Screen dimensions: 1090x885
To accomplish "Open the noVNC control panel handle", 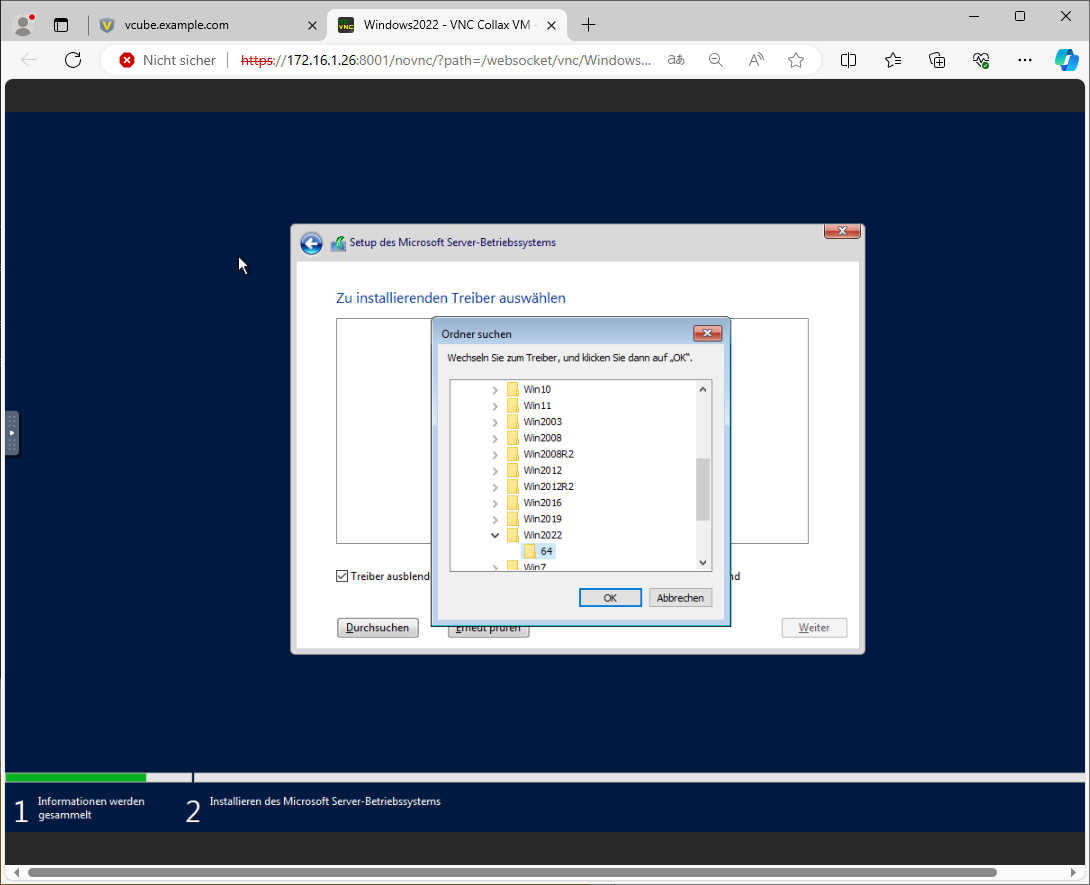I will (x=12, y=434).
